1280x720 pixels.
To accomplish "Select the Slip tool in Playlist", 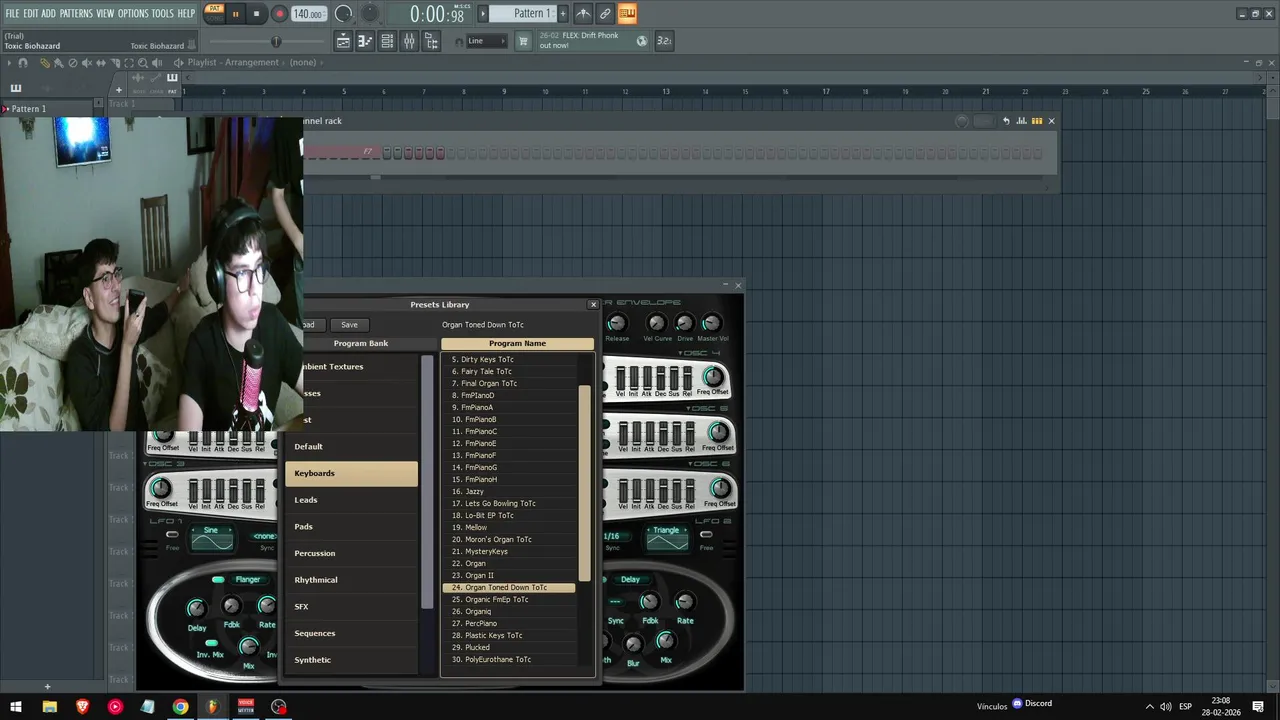I will point(100,62).
